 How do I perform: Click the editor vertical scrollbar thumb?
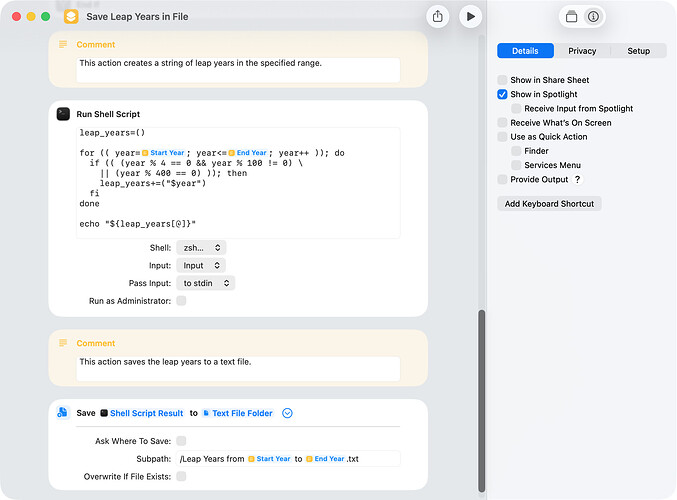click(481, 401)
